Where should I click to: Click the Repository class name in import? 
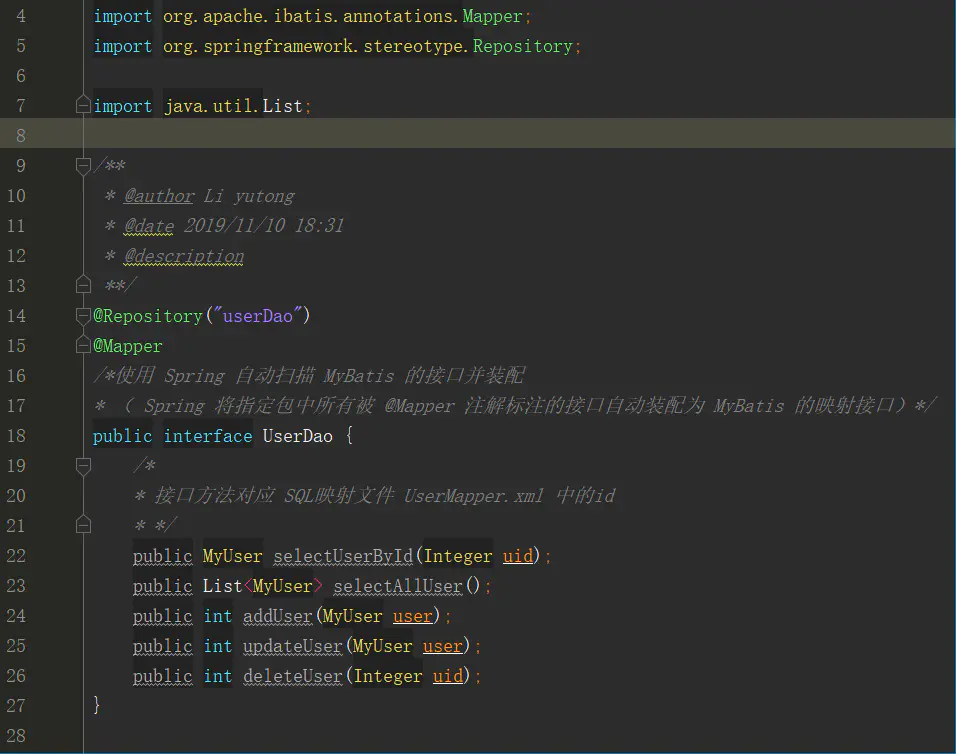(x=523, y=46)
